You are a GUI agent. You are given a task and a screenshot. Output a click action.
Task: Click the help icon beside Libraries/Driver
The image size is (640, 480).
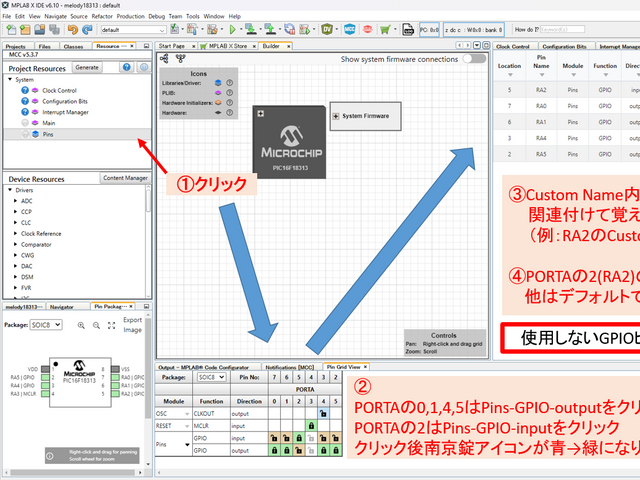click(x=230, y=83)
